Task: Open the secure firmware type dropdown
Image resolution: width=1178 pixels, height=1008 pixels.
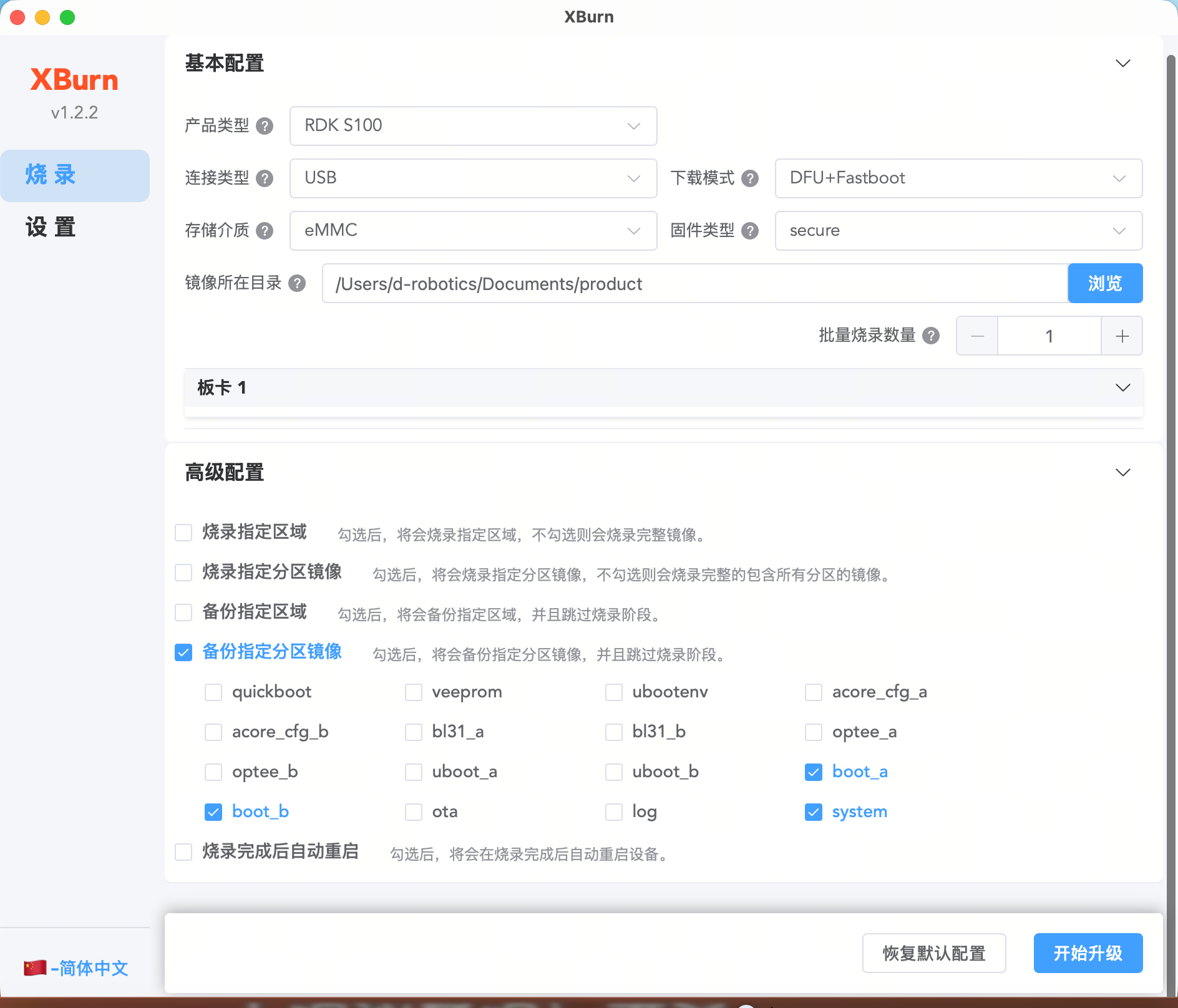Action: tap(958, 231)
